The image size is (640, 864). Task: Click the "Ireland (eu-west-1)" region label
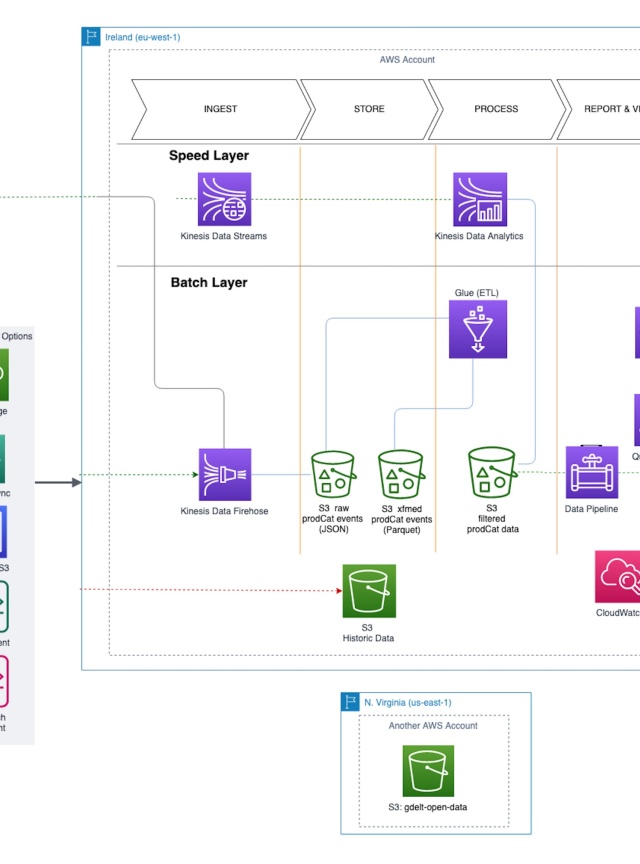pos(143,37)
